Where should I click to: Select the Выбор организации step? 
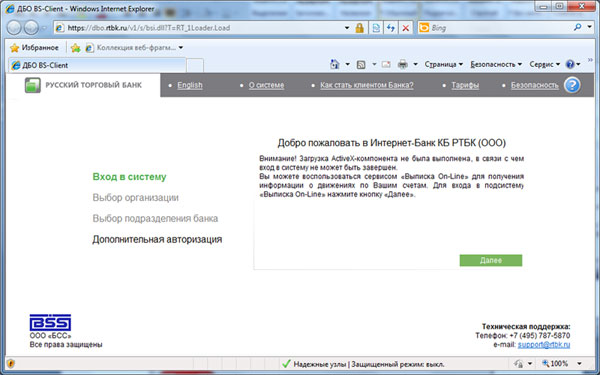(135, 198)
